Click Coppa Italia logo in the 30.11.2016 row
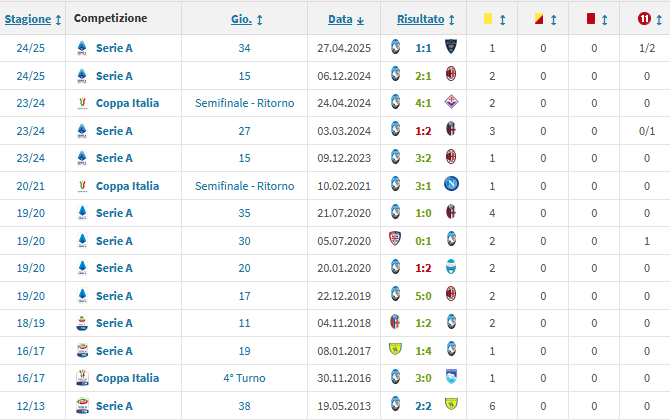 pos(81,378)
